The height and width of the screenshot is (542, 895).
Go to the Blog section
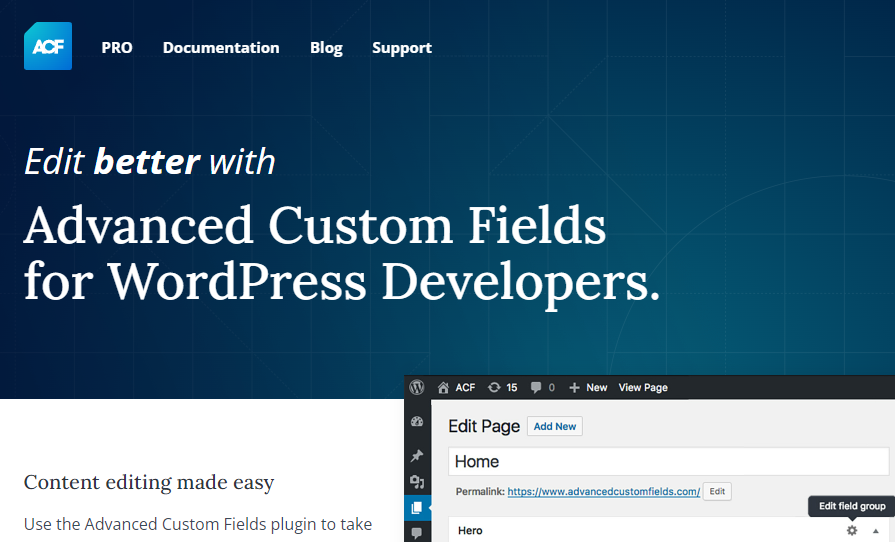point(326,48)
